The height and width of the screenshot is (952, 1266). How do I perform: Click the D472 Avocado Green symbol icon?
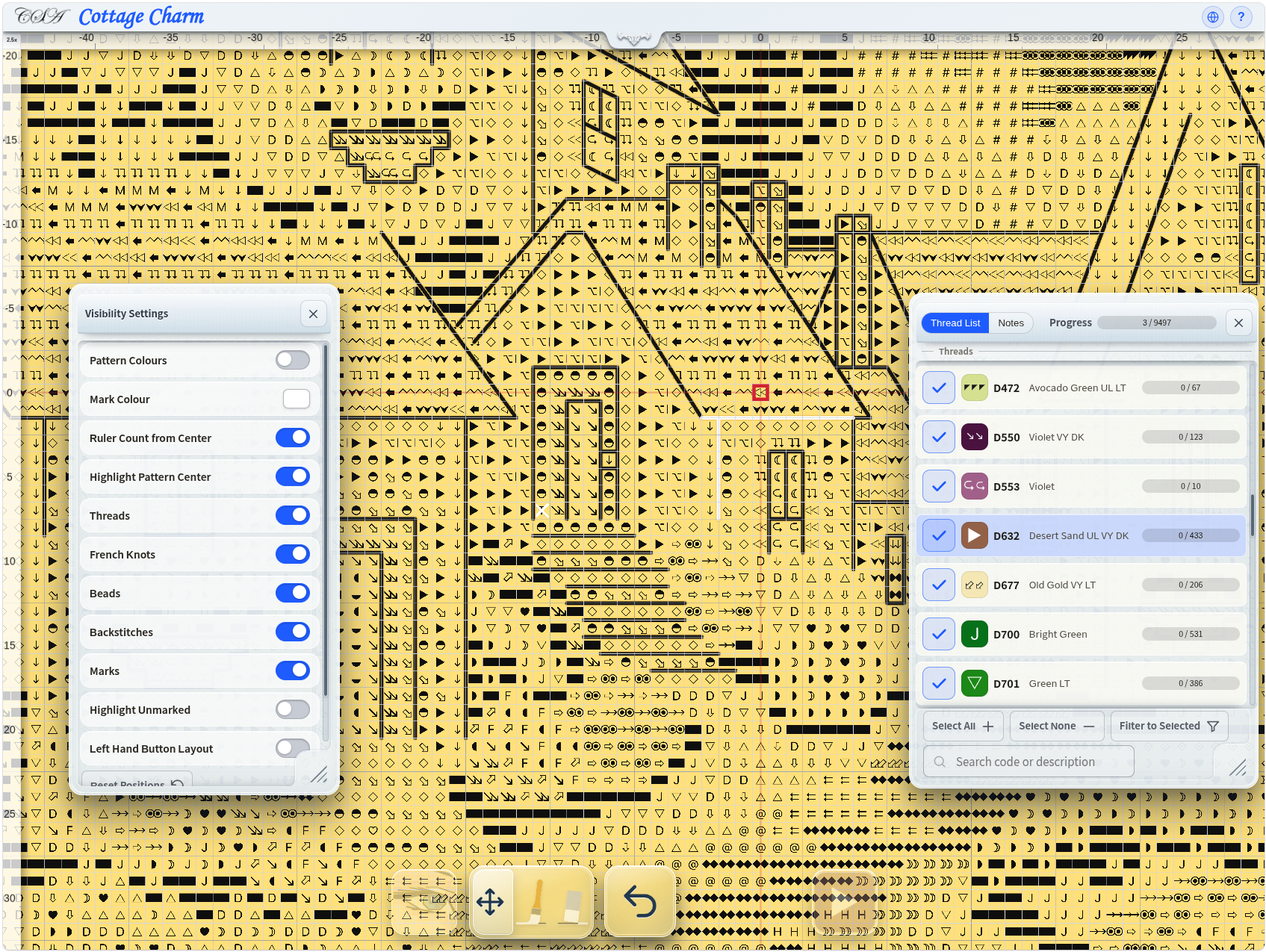(974, 388)
